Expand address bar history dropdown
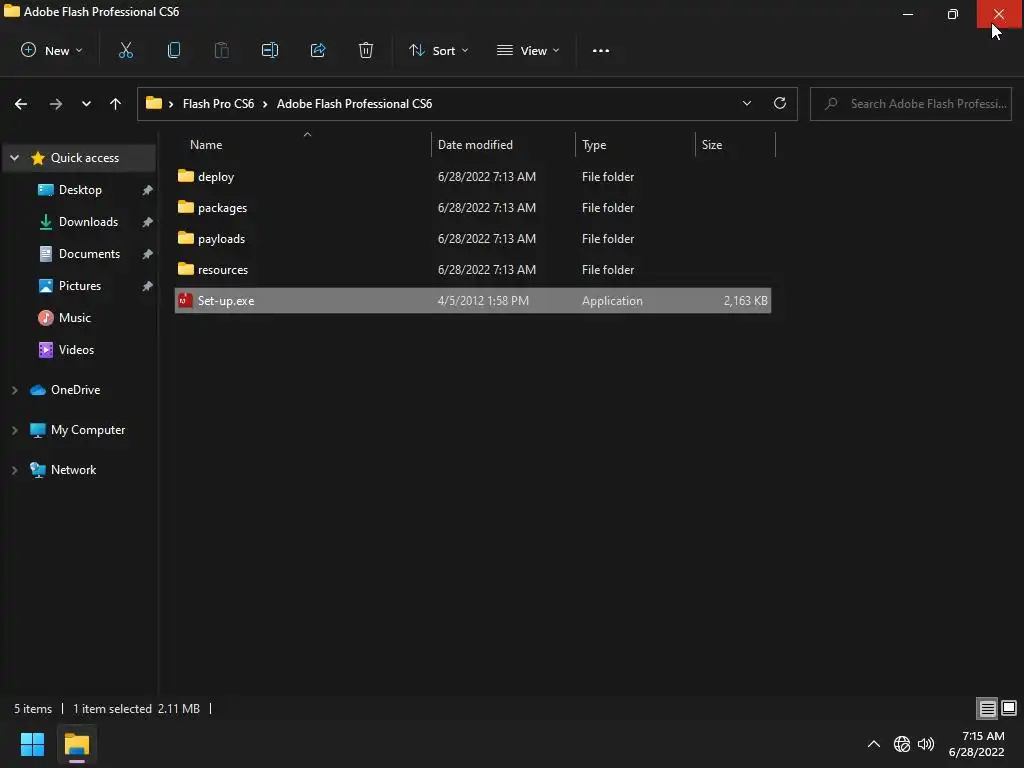The height and width of the screenshot is (768, 1024). coord(746,103)
